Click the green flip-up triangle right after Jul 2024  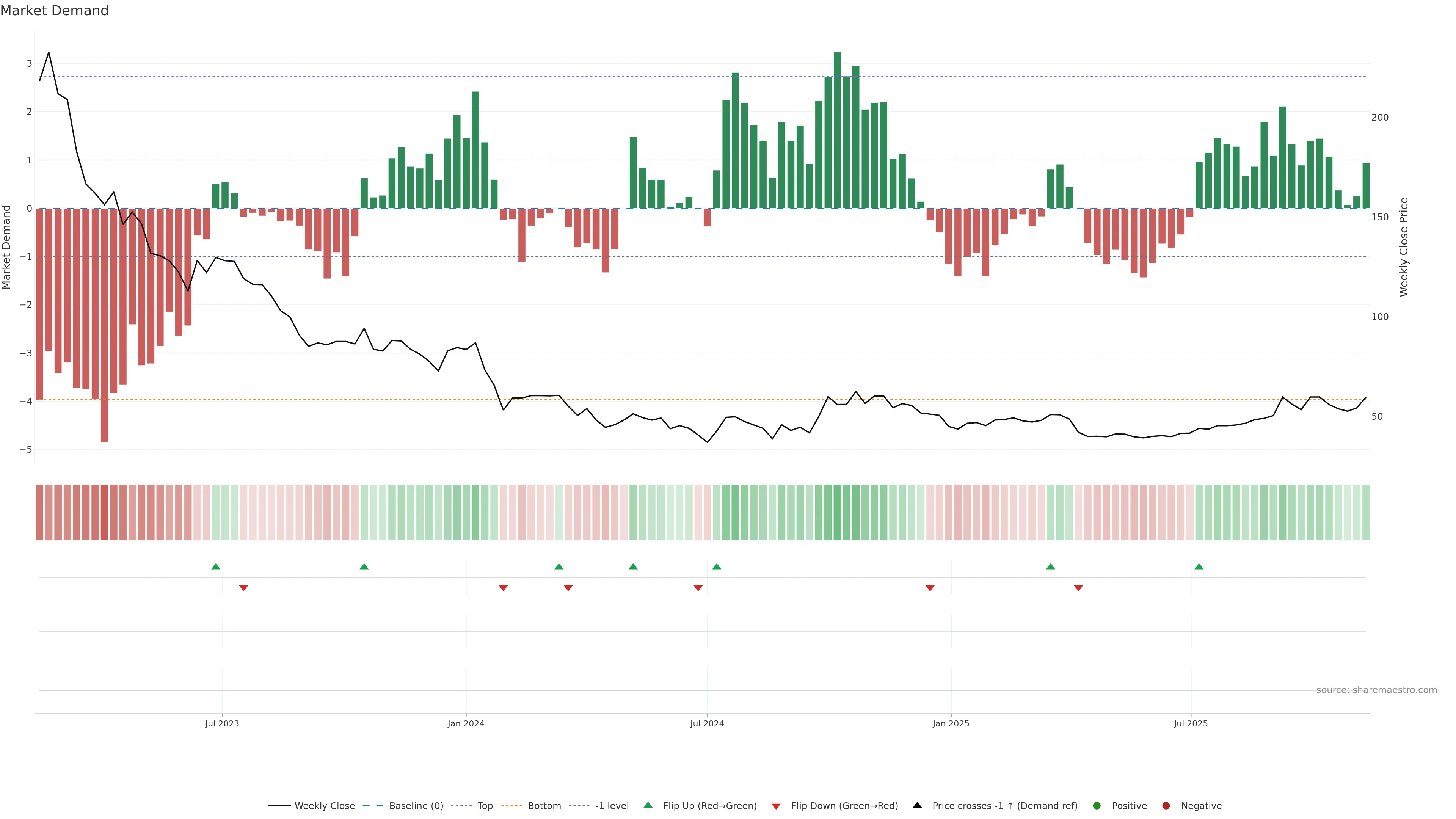click(717, 567)
